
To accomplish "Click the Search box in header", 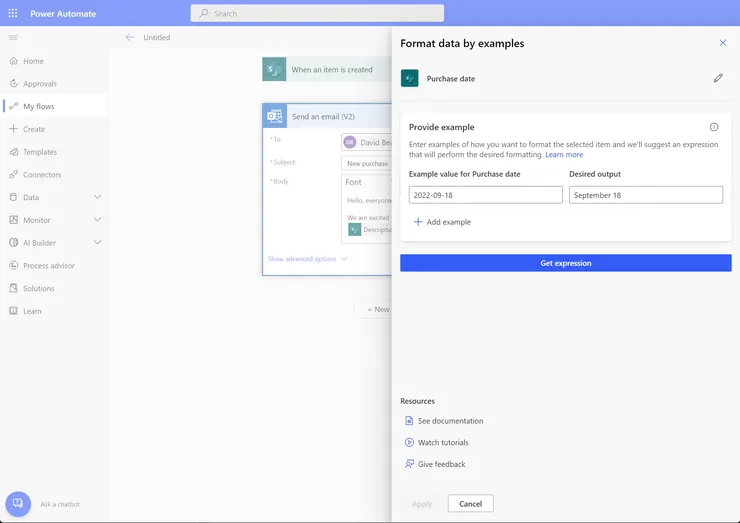I will (317, 13).
